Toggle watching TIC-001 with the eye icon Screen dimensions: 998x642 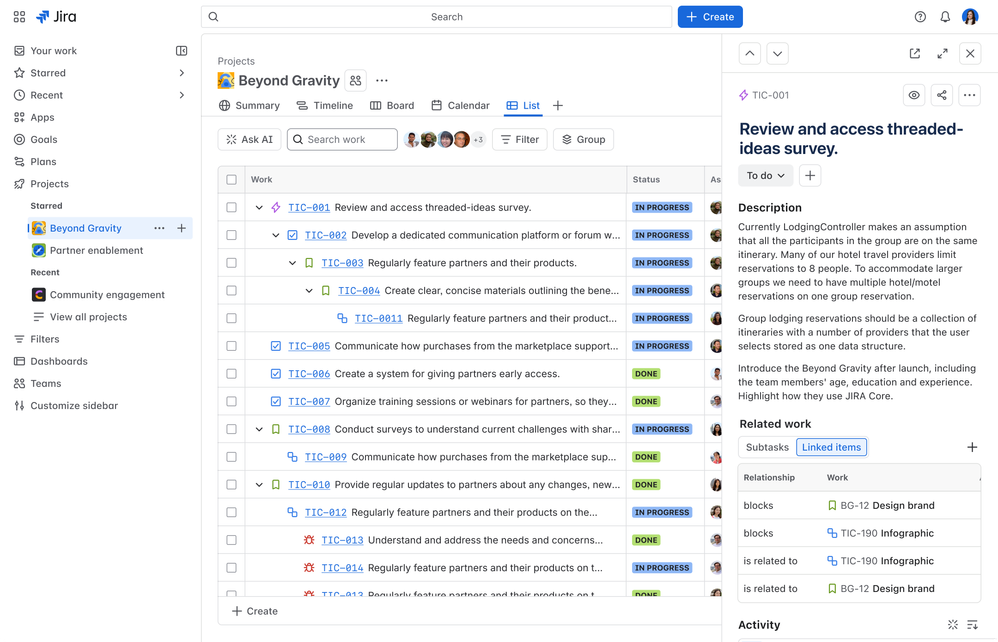tap(914, 95)
